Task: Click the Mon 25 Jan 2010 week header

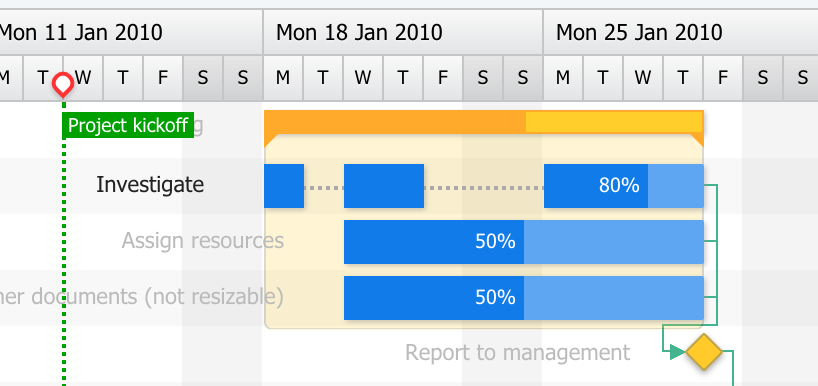Action: coord(680,32)
